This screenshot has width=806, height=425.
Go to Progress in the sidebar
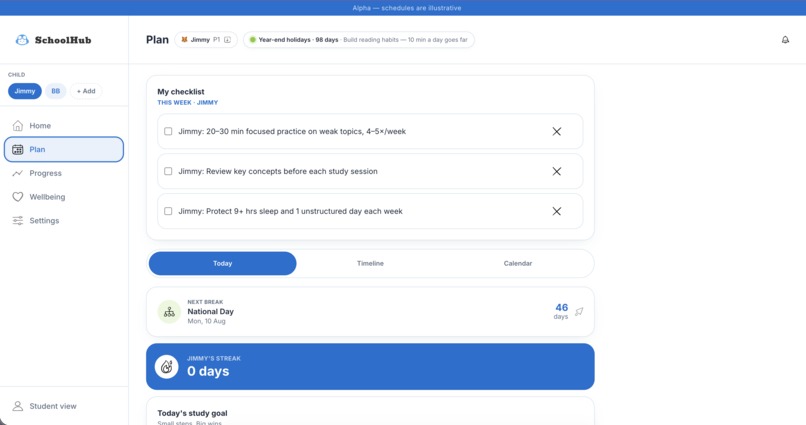pos(64,173)
